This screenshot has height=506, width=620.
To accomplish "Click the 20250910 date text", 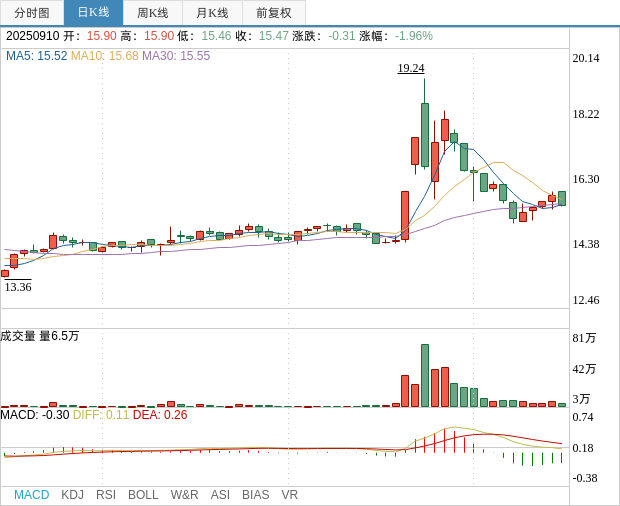I will tap(32, 36).
